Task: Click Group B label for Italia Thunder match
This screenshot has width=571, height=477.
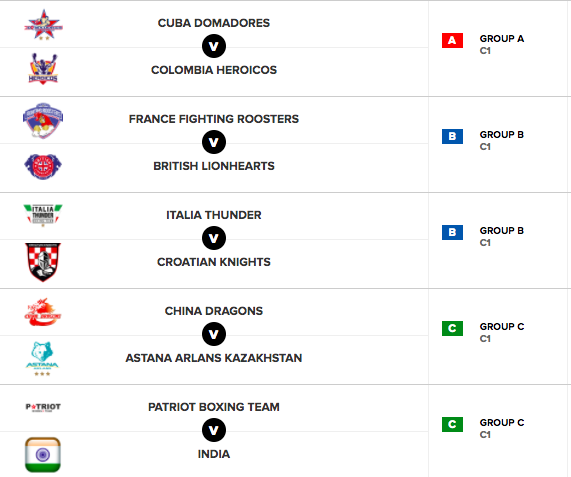Action: pos(502,231)
